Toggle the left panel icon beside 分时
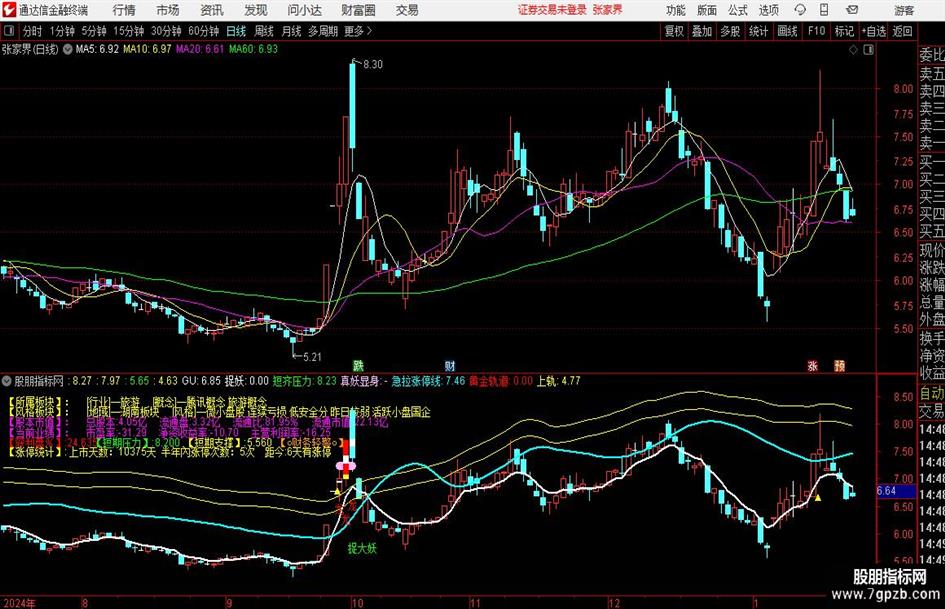The height and width of the screenshot is (609, 945). [x=8, y=31]
